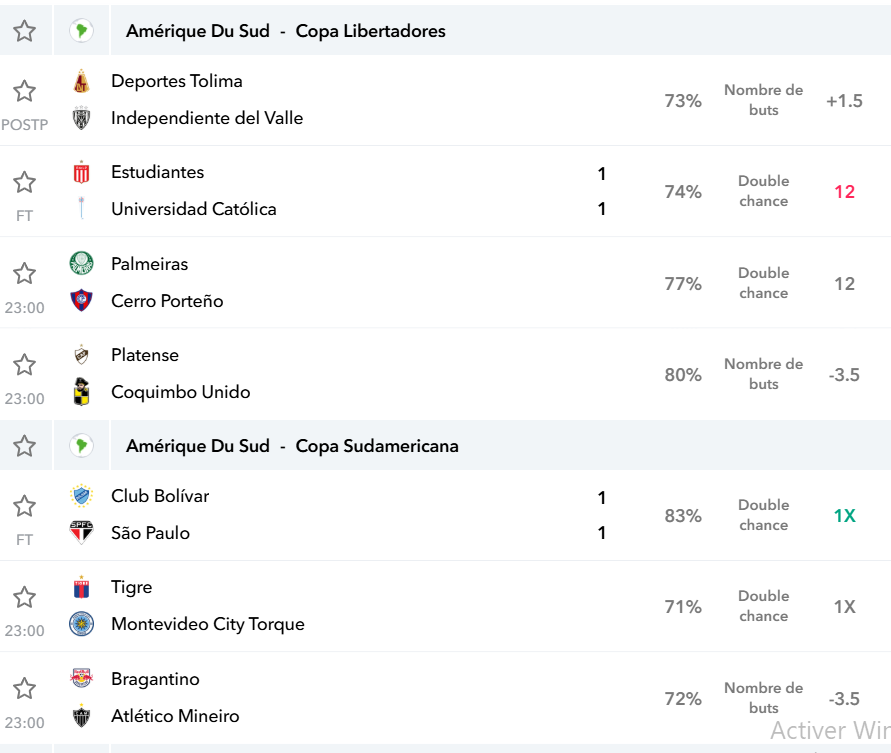Select the Atlético Mineiro team name
This screenshot has height=753, width=891.
pyautogui.click(x=175, y=716)
